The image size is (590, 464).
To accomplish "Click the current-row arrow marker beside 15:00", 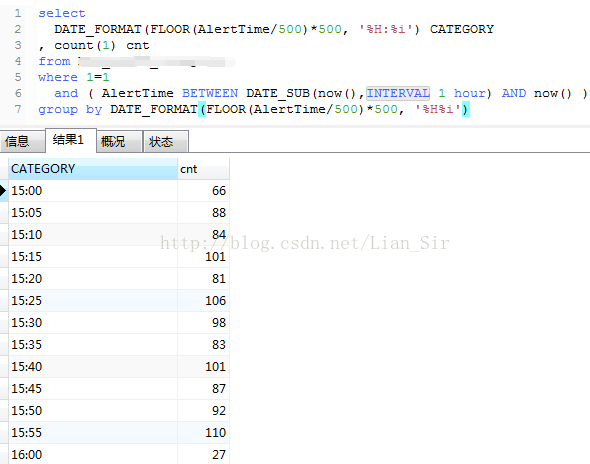I will (x=3, y=190).
